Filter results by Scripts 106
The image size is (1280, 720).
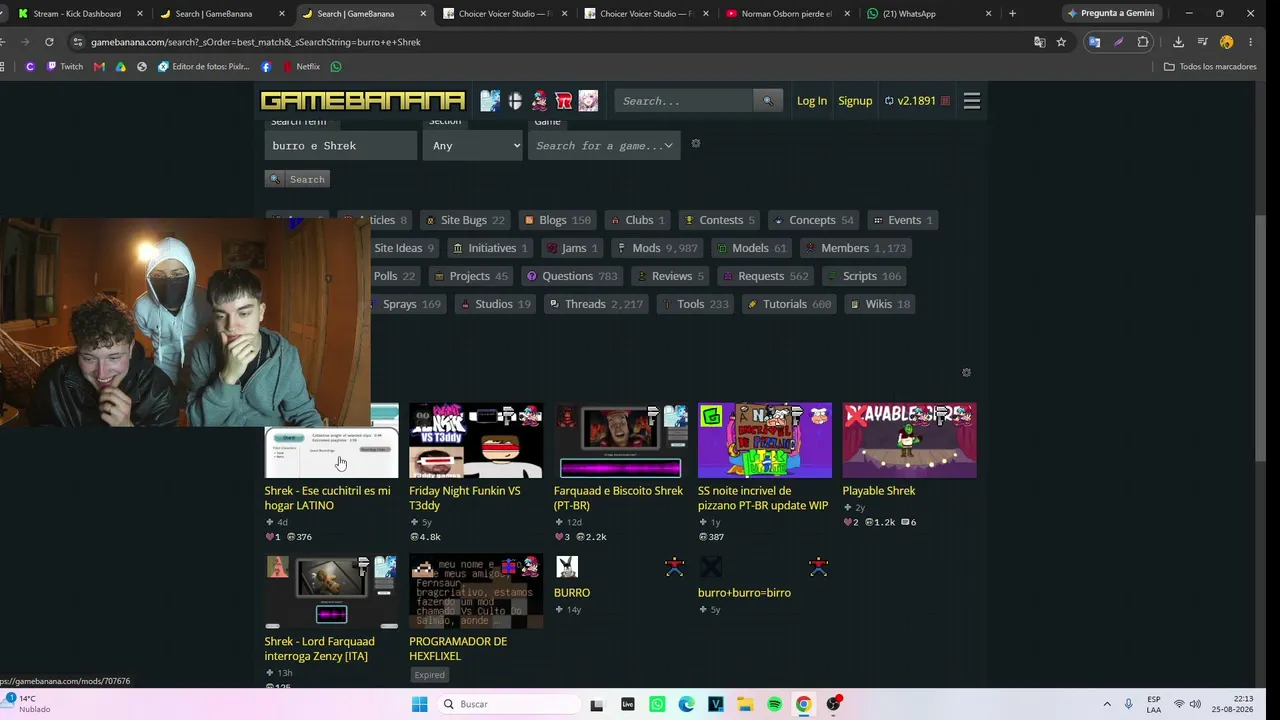point(864,276)
